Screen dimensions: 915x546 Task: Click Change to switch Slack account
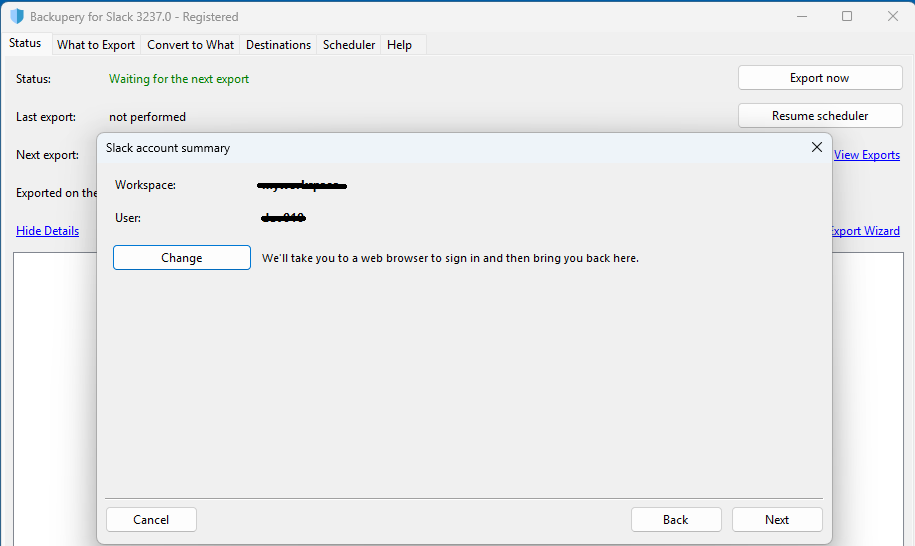pyautogui.click(x=181, y=258)
